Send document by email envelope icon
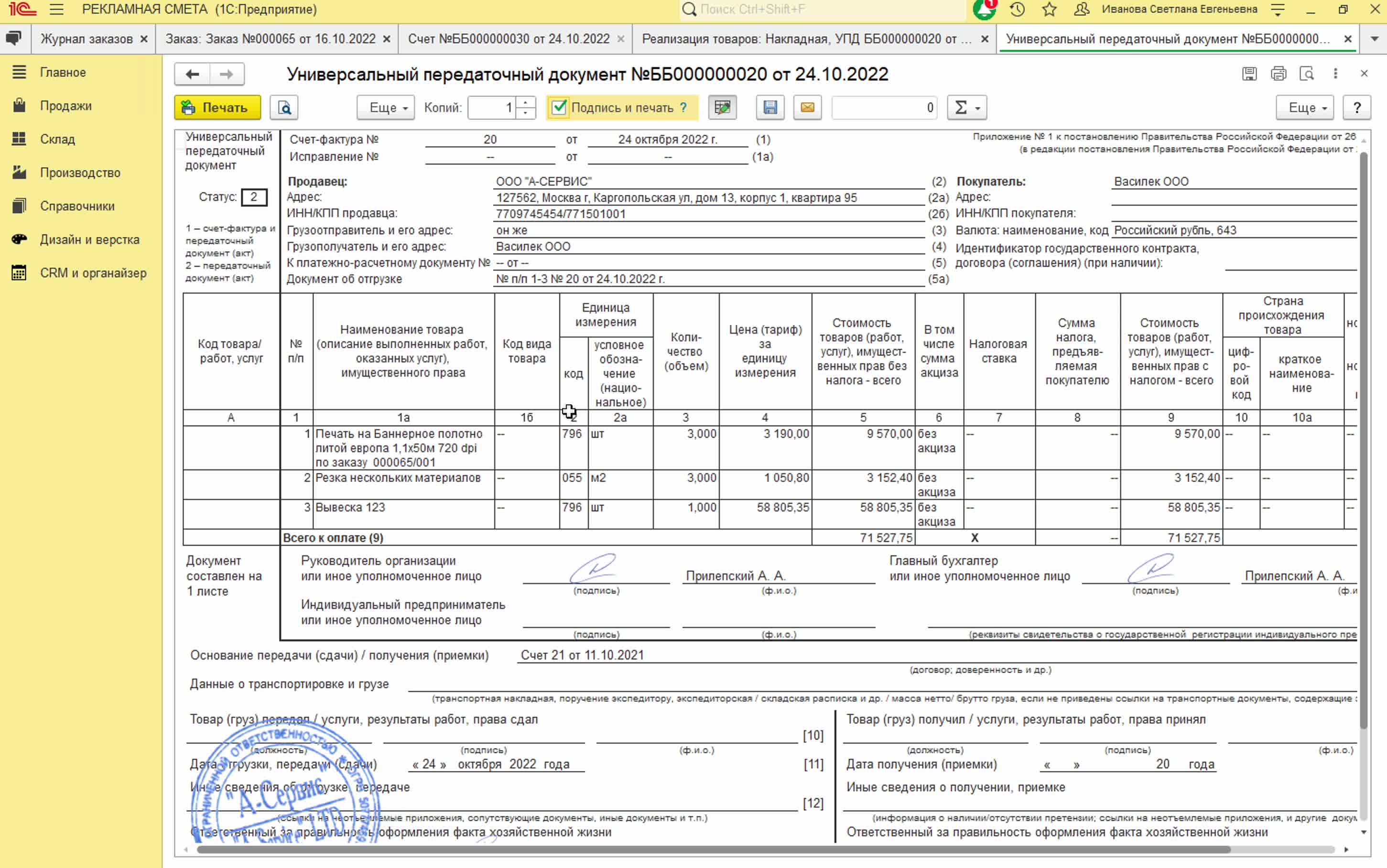This screenshot has height=868, width=1387. pyautogui.click(x=807, y=108)
